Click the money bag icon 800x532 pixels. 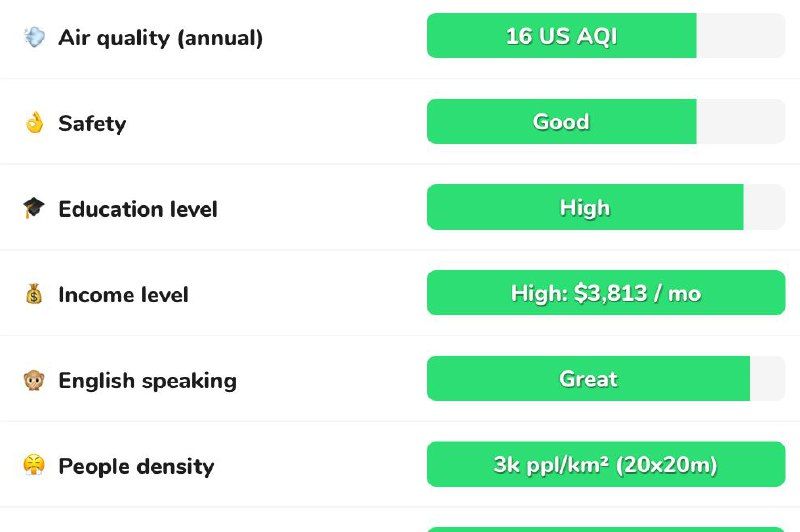point(34,295)
